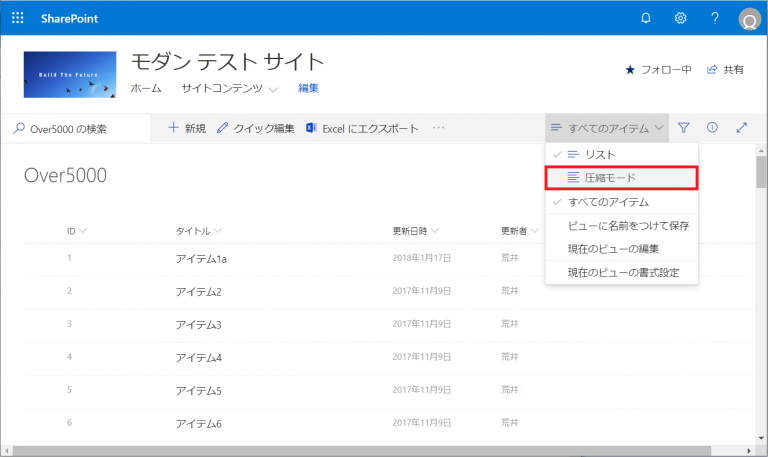The height and width of the screenshot is (457, 768).
Task: Open the タイトル column header dropdown
Action: pyautogui.click(x=198, y=231)
